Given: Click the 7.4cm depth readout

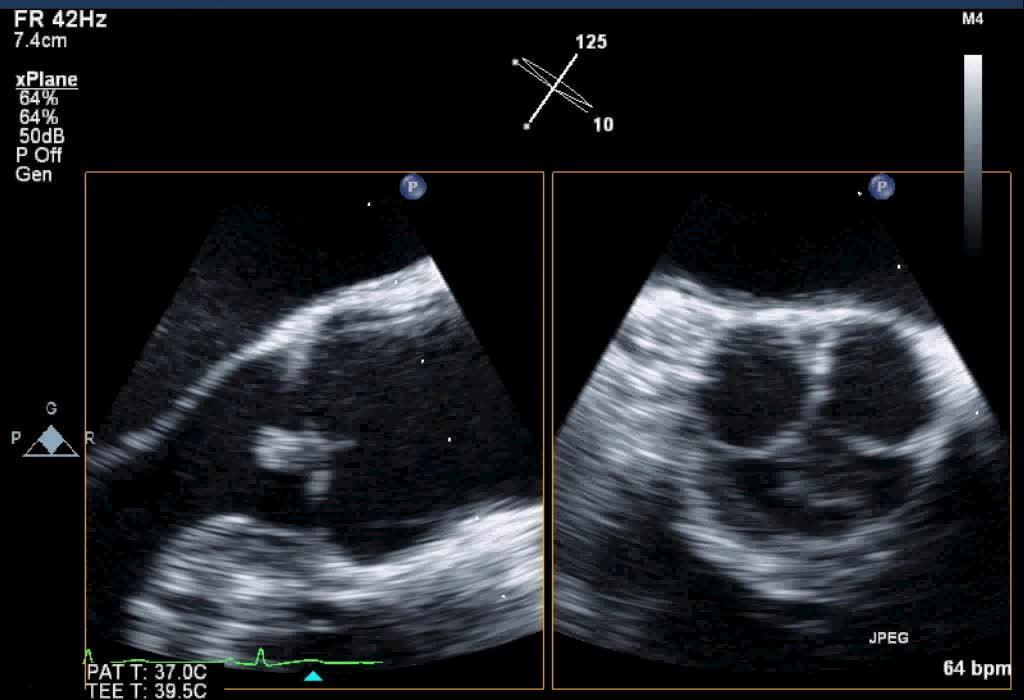Looking at the screenshot, I should [40, 42].
